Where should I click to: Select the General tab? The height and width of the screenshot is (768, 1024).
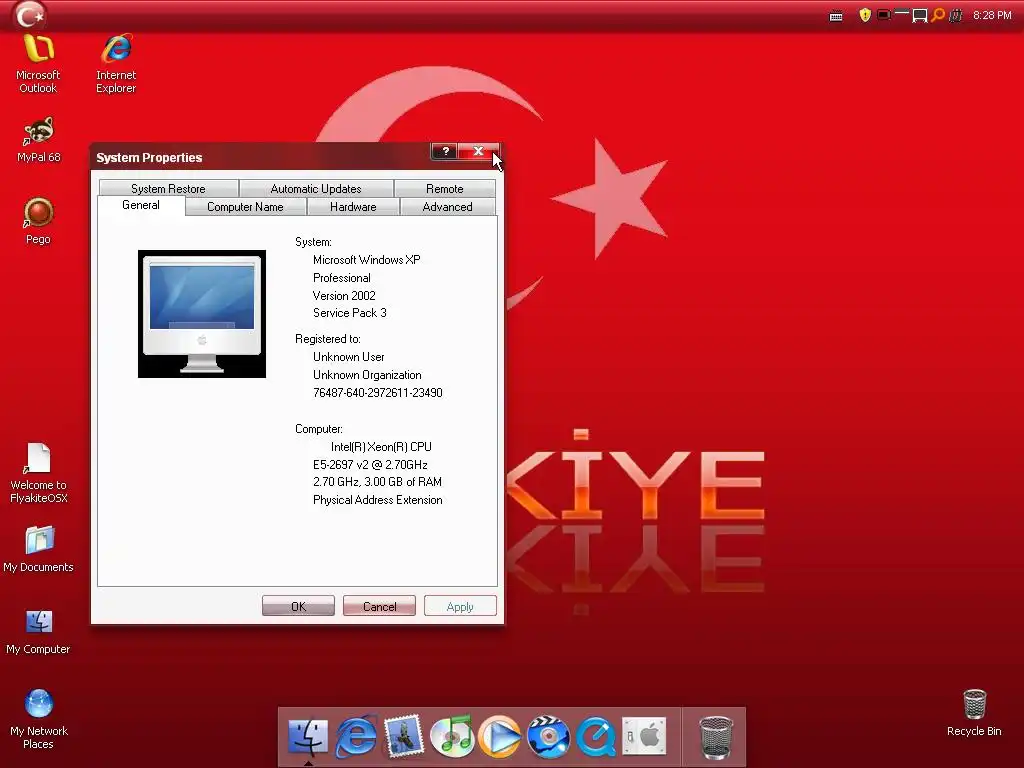pyautogui.click(x=141, y=205)
